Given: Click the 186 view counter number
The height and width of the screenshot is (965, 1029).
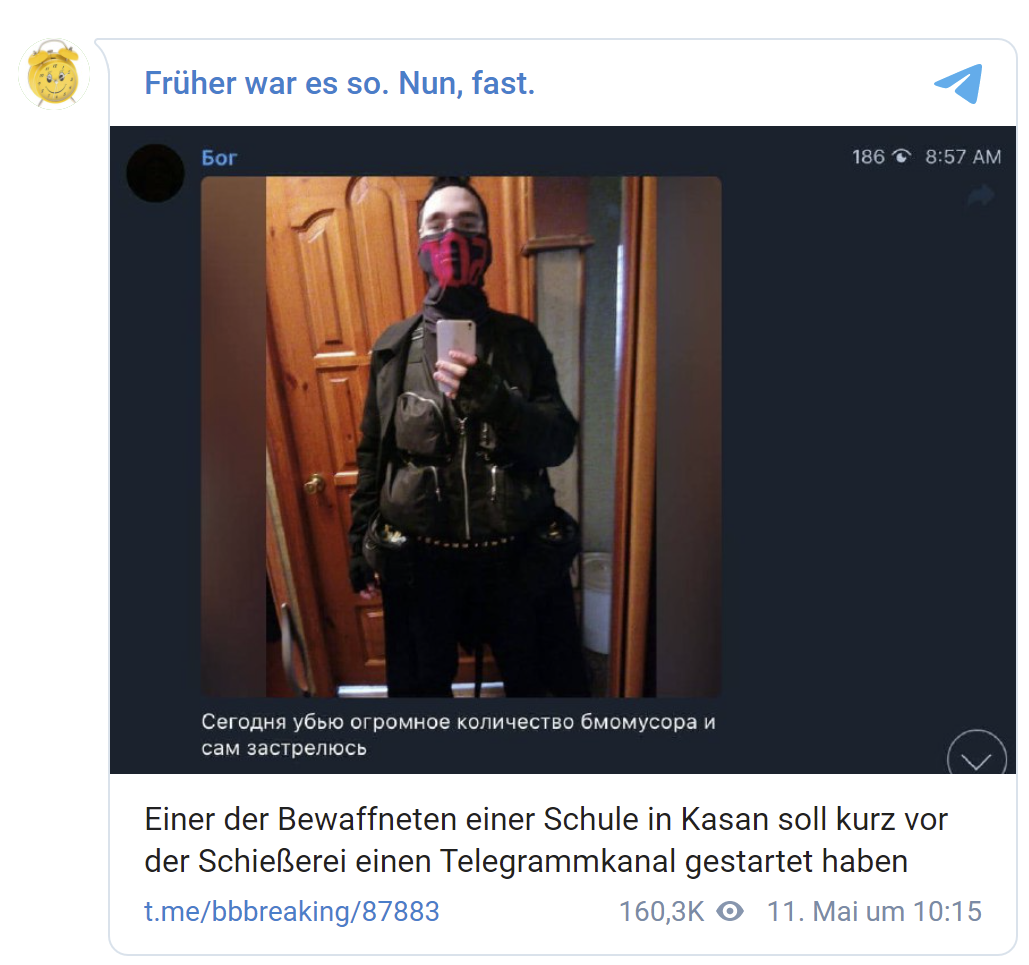Looking at the screenshot, I should pos(868,156).
